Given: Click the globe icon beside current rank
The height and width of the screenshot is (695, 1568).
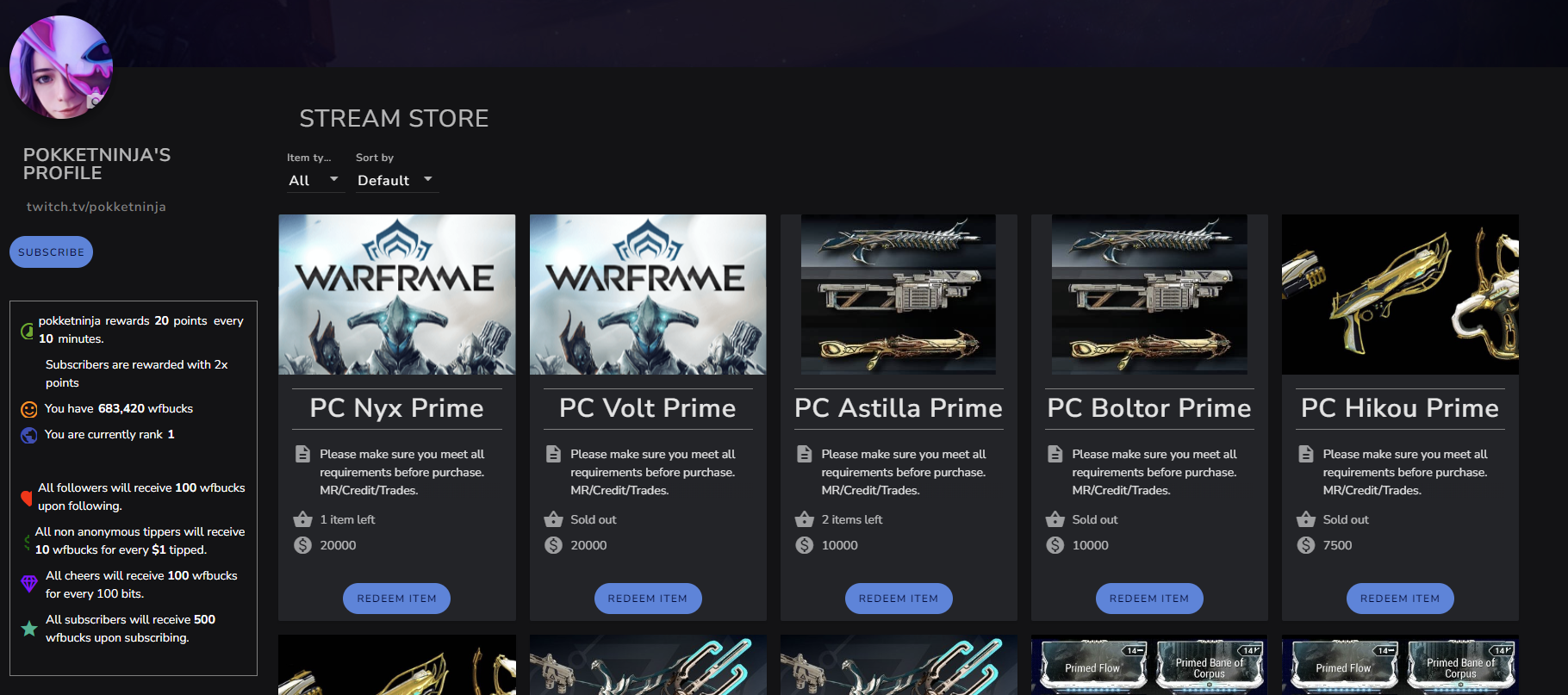Looking at the screenshot, I should coord(28,435).
